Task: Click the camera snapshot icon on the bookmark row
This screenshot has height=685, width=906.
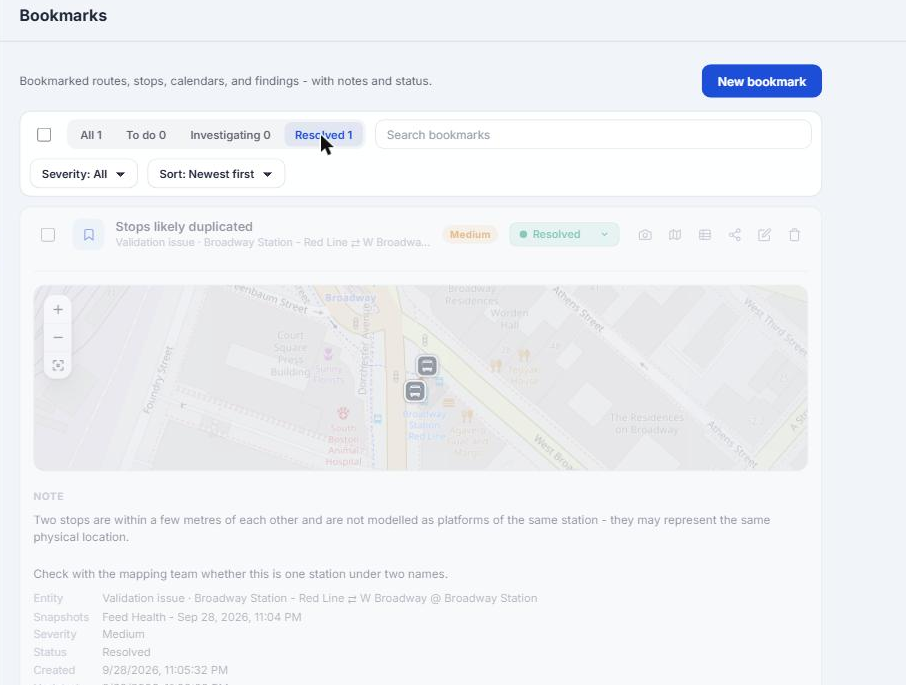Action: [x=645, y=235]
